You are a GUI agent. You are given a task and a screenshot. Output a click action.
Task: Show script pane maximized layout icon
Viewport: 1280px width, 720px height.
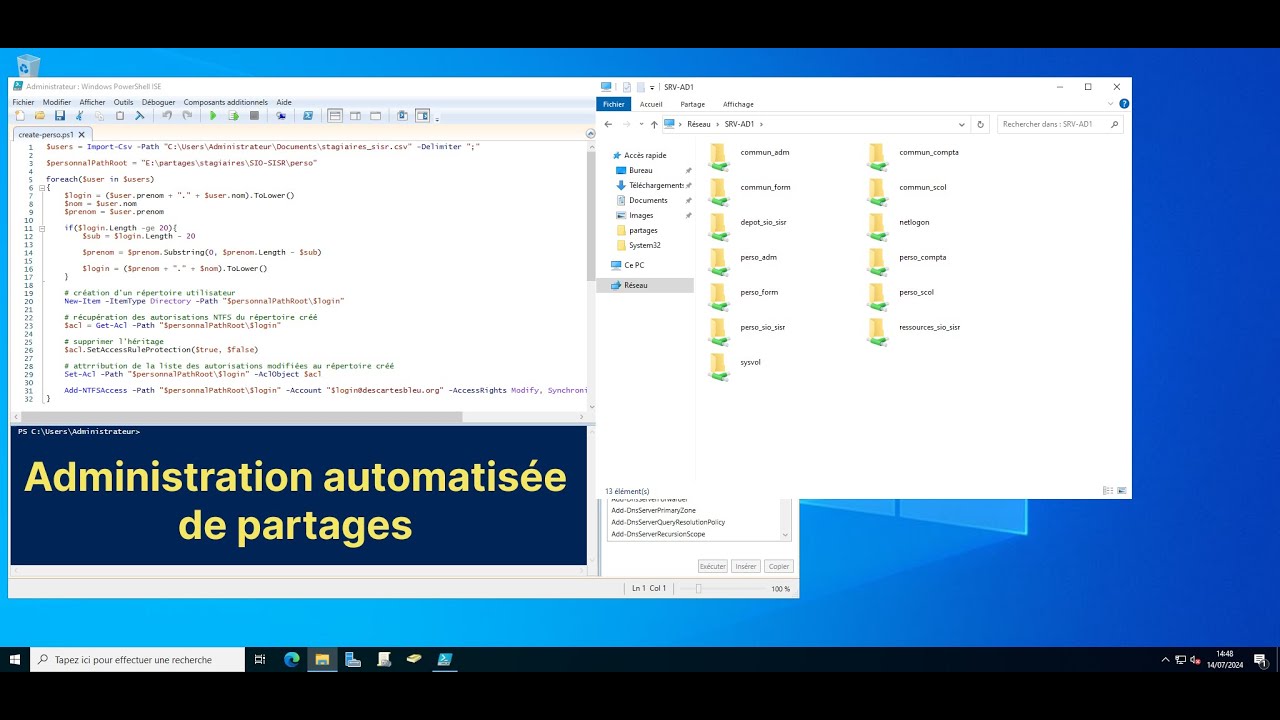tap(375, 116)
